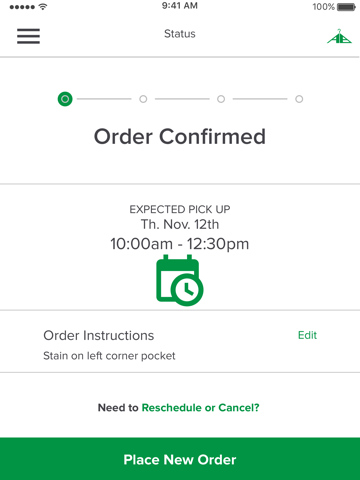
Task: Tap the green hanger logo icon
Action: [x=339, y=36]
